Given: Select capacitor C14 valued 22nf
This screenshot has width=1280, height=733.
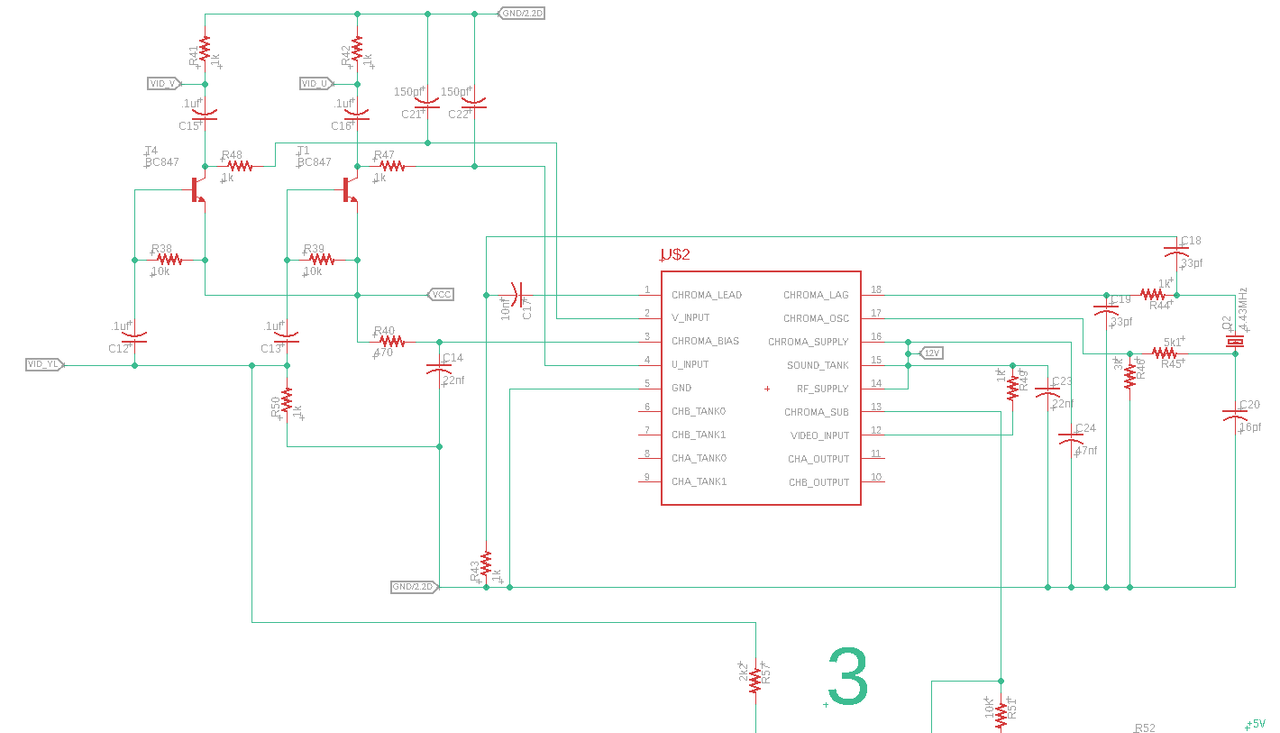Looking at the screenshot, I should pos(438,367).
